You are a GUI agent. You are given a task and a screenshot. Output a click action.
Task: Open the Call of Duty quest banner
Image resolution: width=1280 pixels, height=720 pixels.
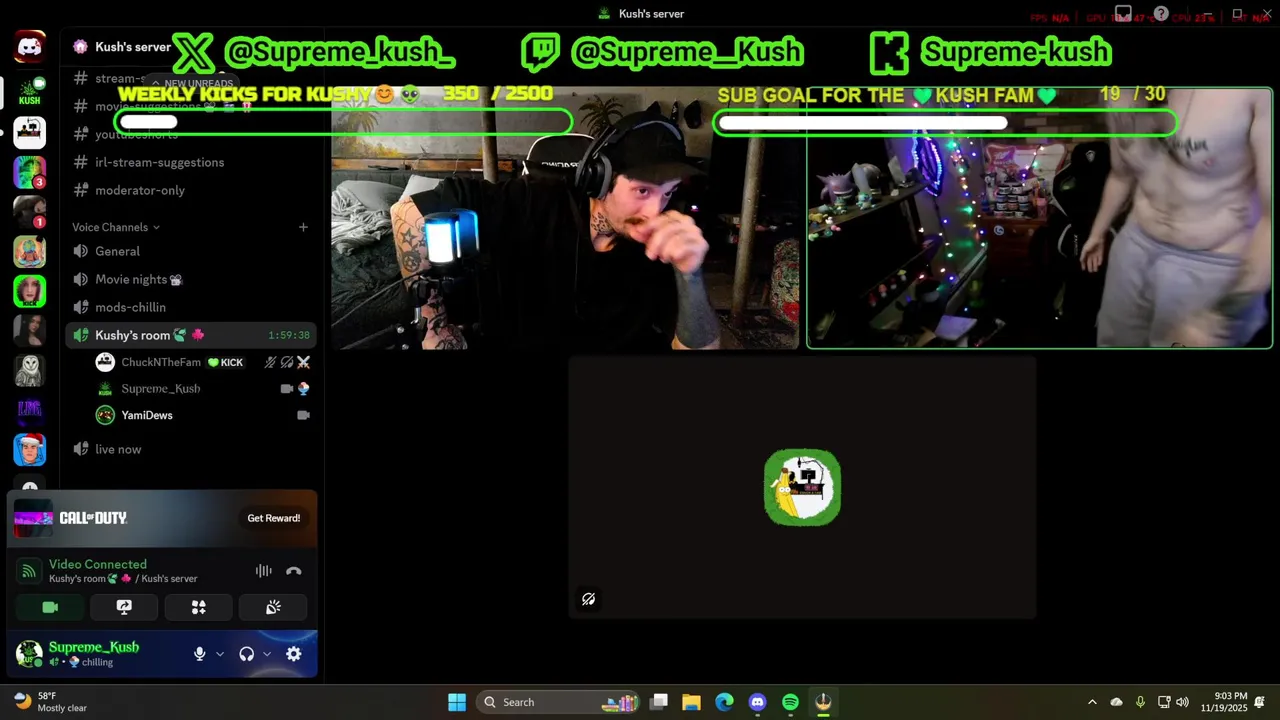click(162, 518)
